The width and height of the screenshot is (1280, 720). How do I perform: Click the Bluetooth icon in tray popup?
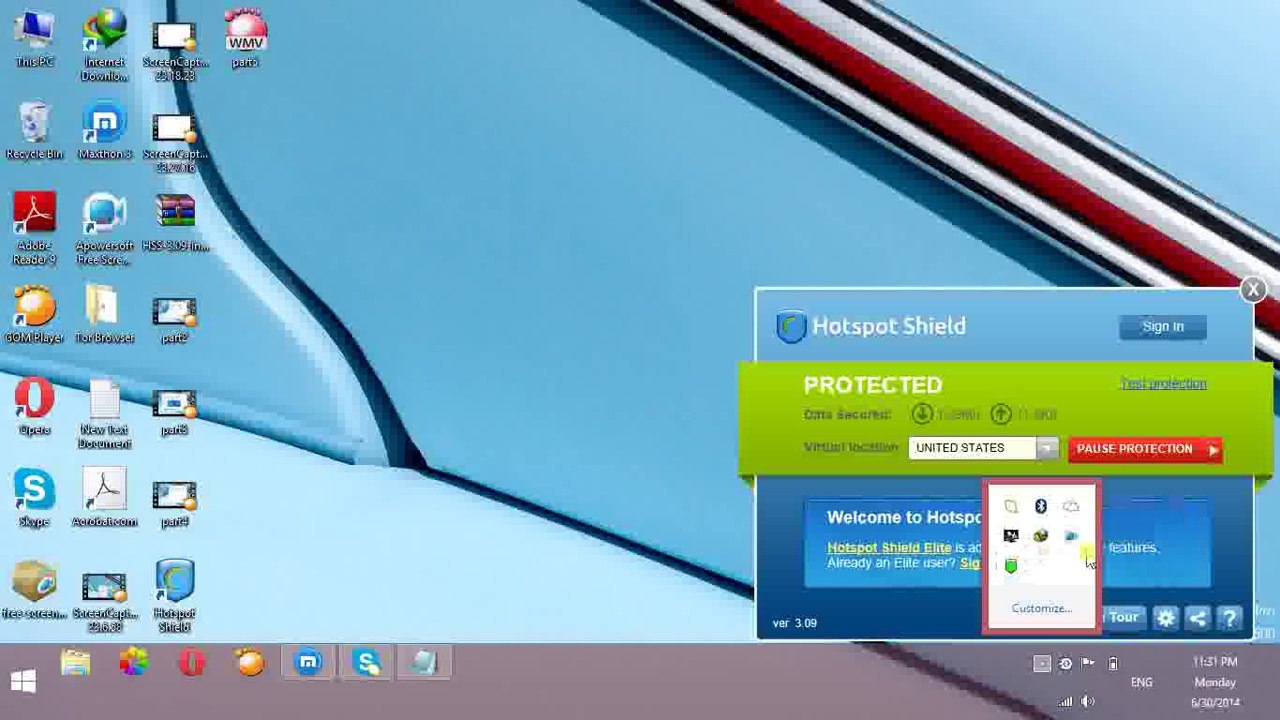click(1041, 506)
